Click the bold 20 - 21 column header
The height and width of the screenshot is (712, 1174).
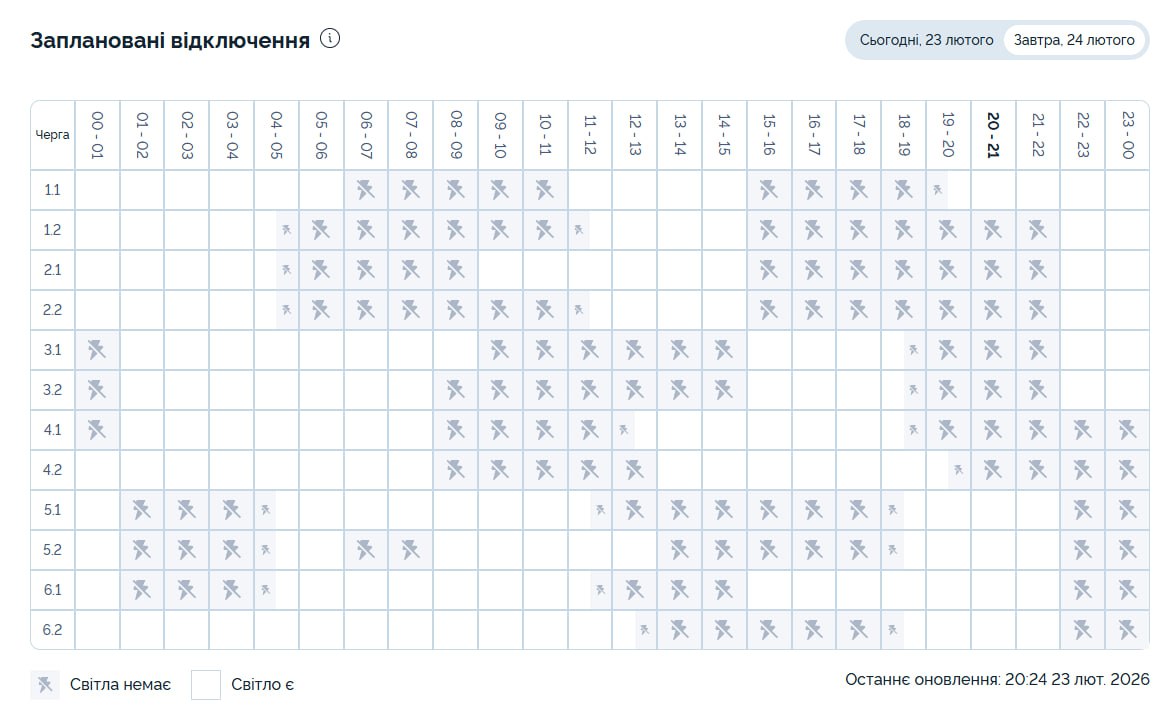[993, 135]
